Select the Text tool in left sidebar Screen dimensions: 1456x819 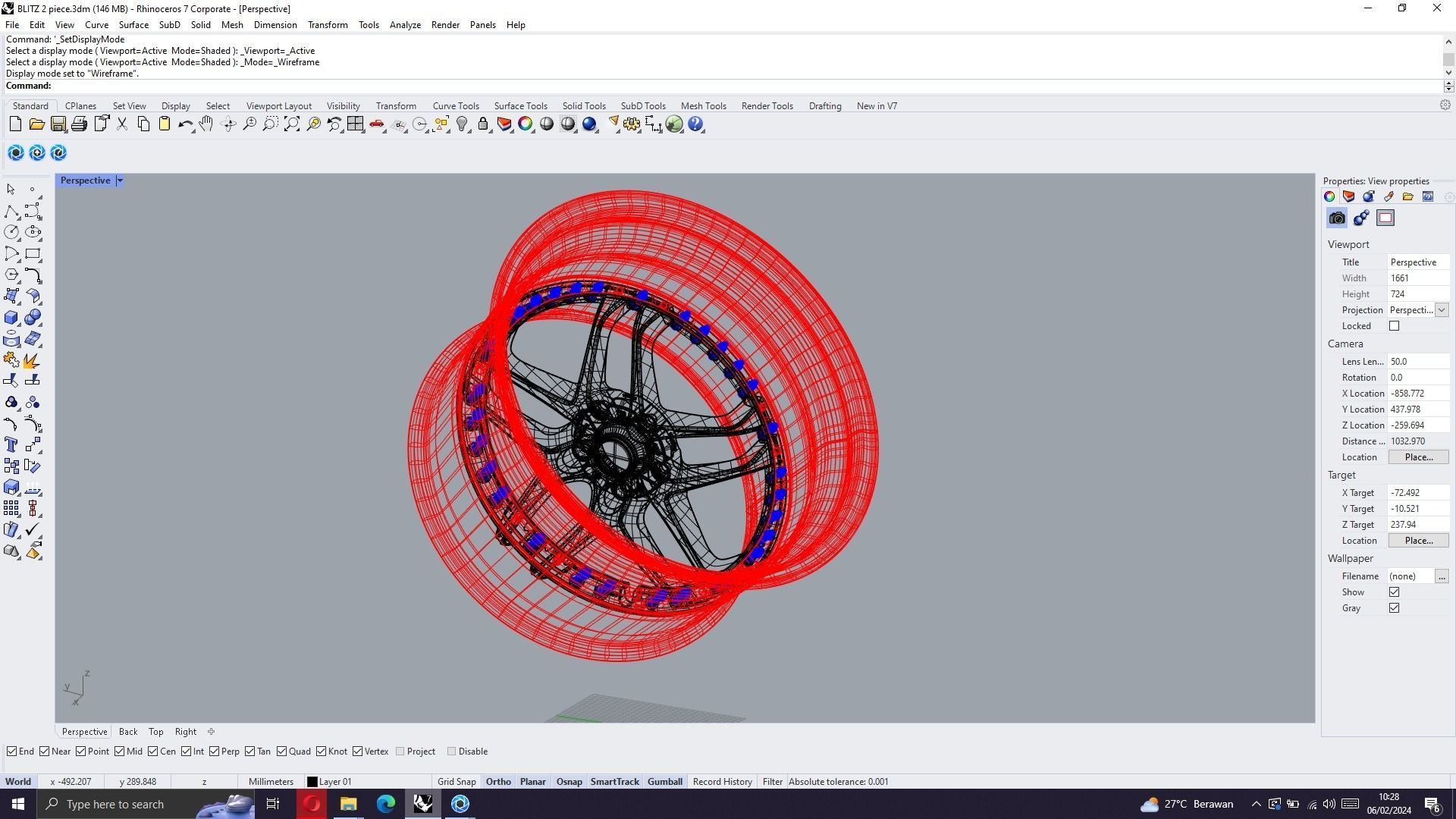(x=11, y=445)
